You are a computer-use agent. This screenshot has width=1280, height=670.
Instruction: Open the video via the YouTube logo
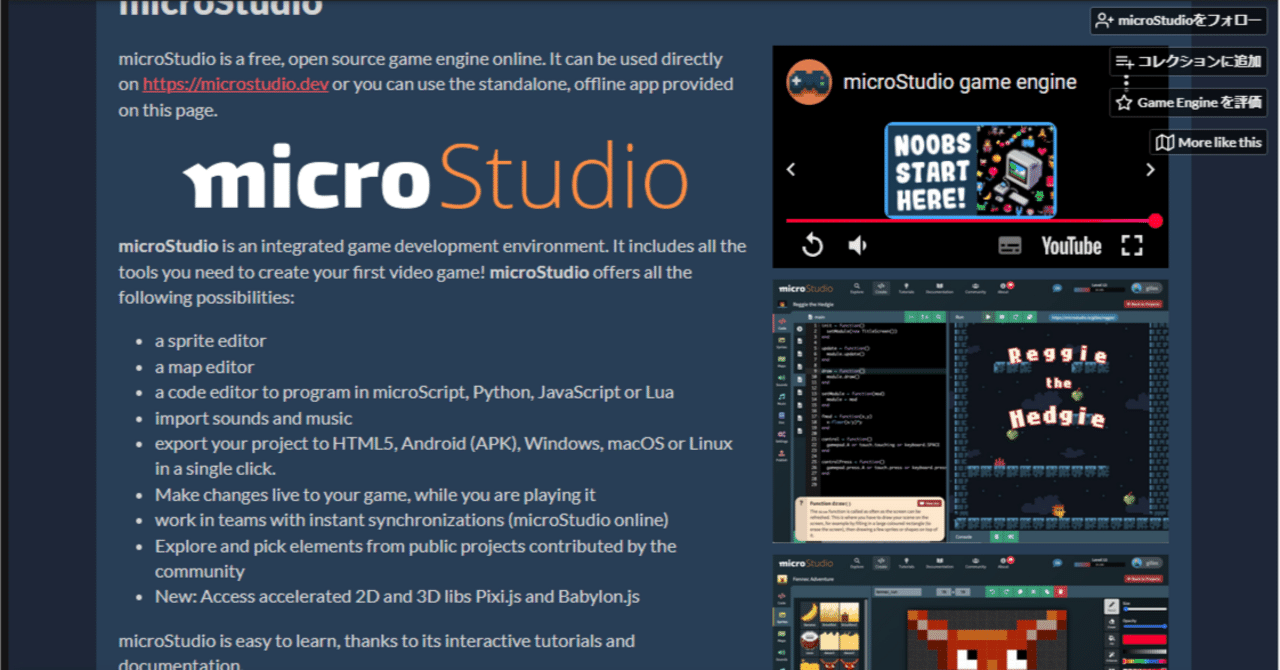point(1071,244)
